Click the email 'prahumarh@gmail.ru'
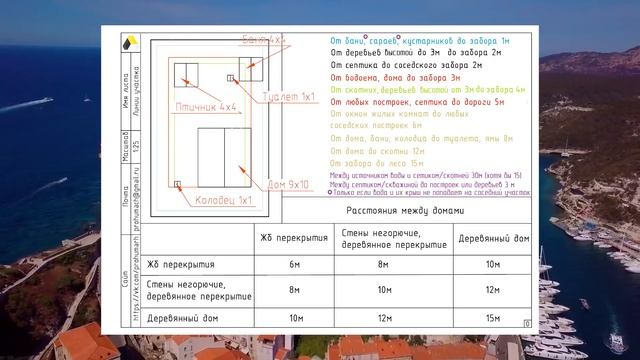This screenshot has width=640, height=360. 136,199
